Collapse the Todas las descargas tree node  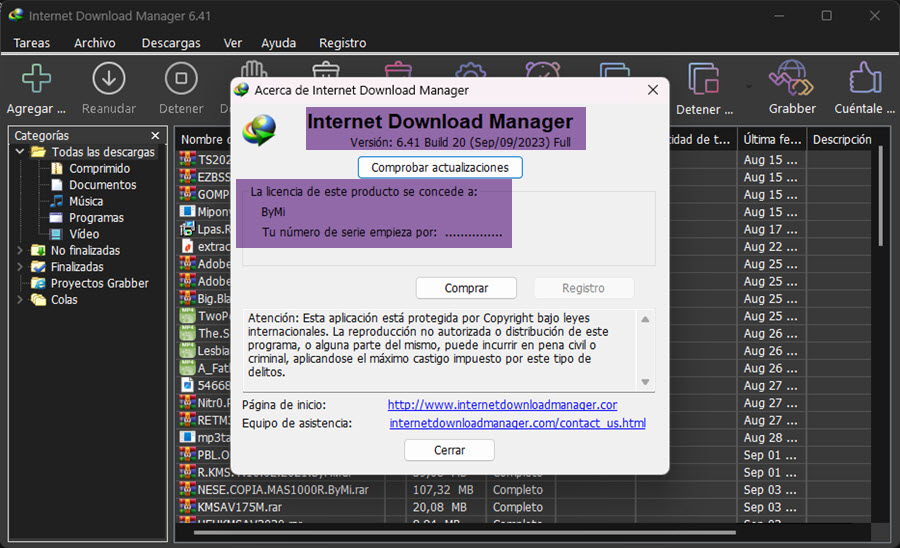click(x=20, y=151)
